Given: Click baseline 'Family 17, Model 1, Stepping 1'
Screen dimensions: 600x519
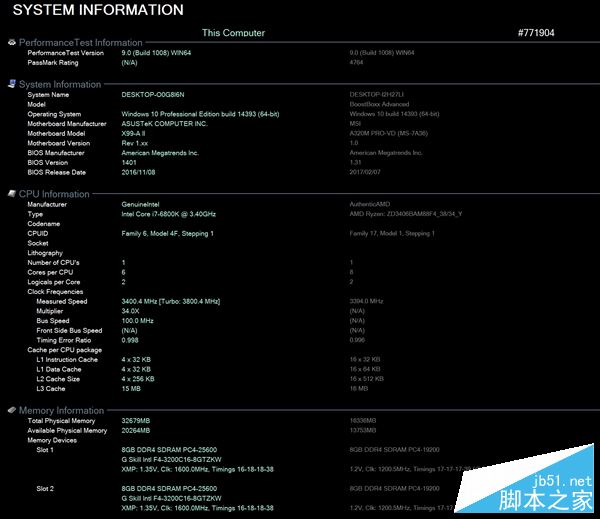Looking at the screenshot, I should point(392,233).
